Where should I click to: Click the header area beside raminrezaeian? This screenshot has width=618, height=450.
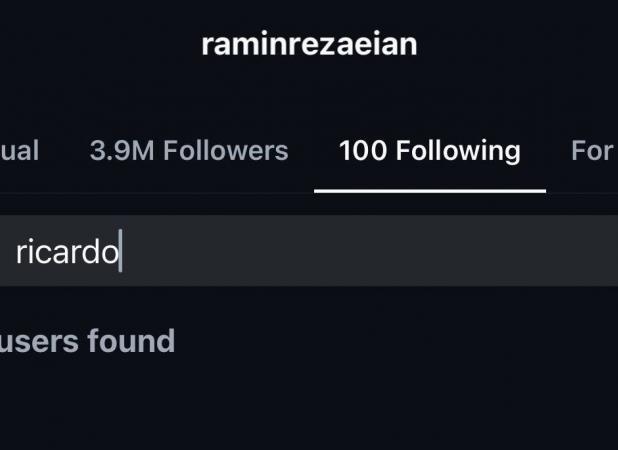(x=520, y=45)
